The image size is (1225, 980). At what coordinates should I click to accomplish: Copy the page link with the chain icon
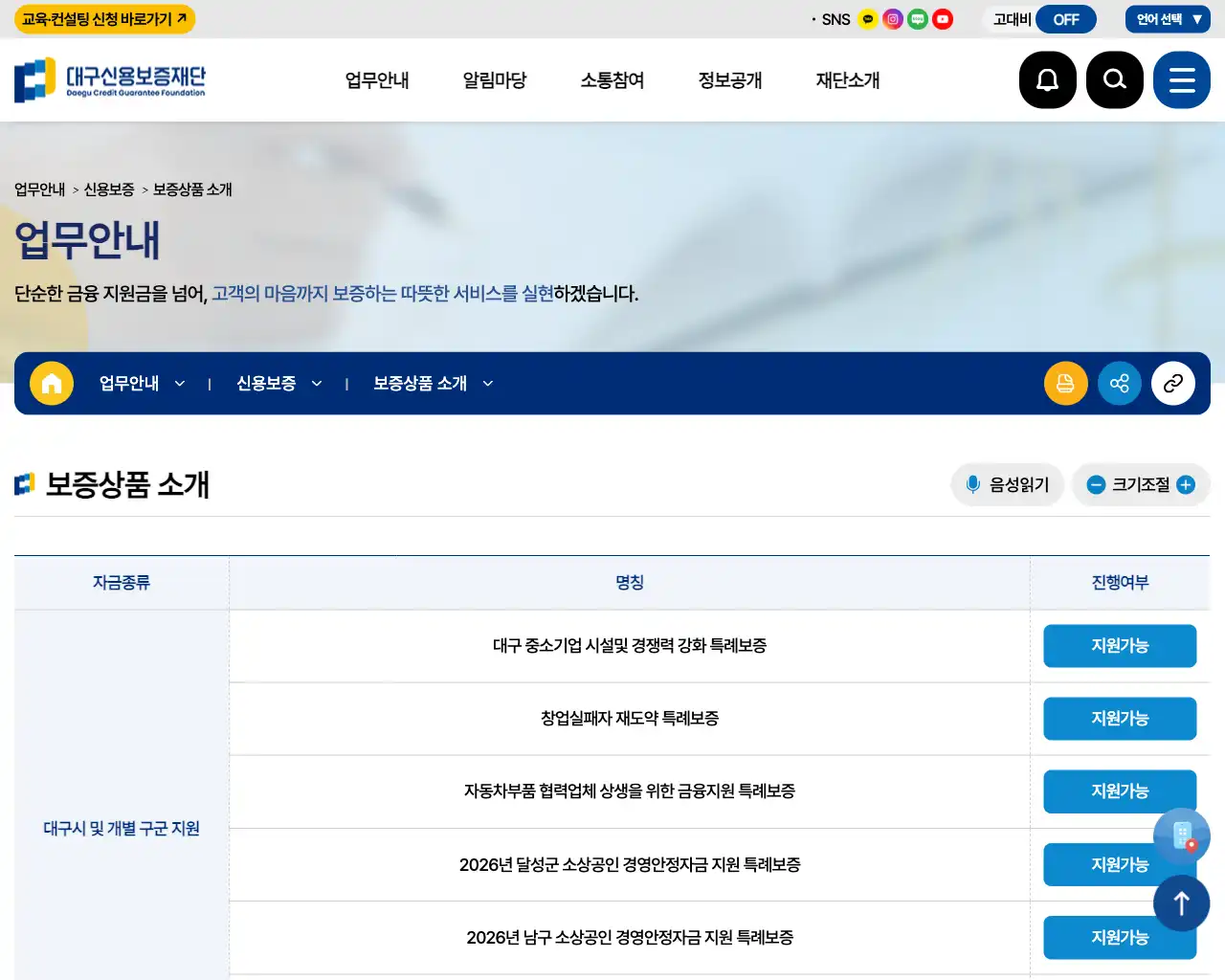point(1173,384)
